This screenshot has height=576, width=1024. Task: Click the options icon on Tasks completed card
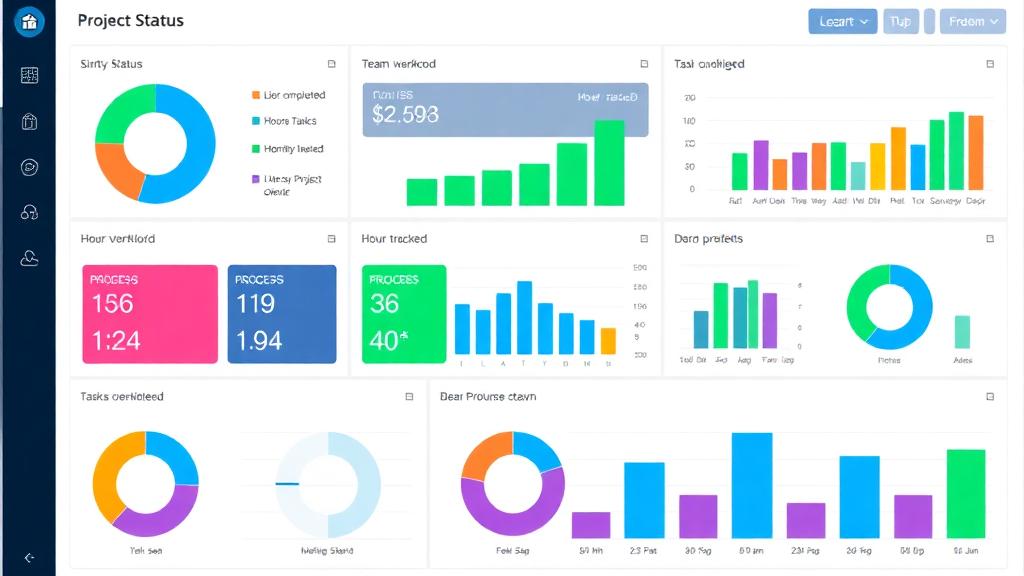(x=408, y=396)
